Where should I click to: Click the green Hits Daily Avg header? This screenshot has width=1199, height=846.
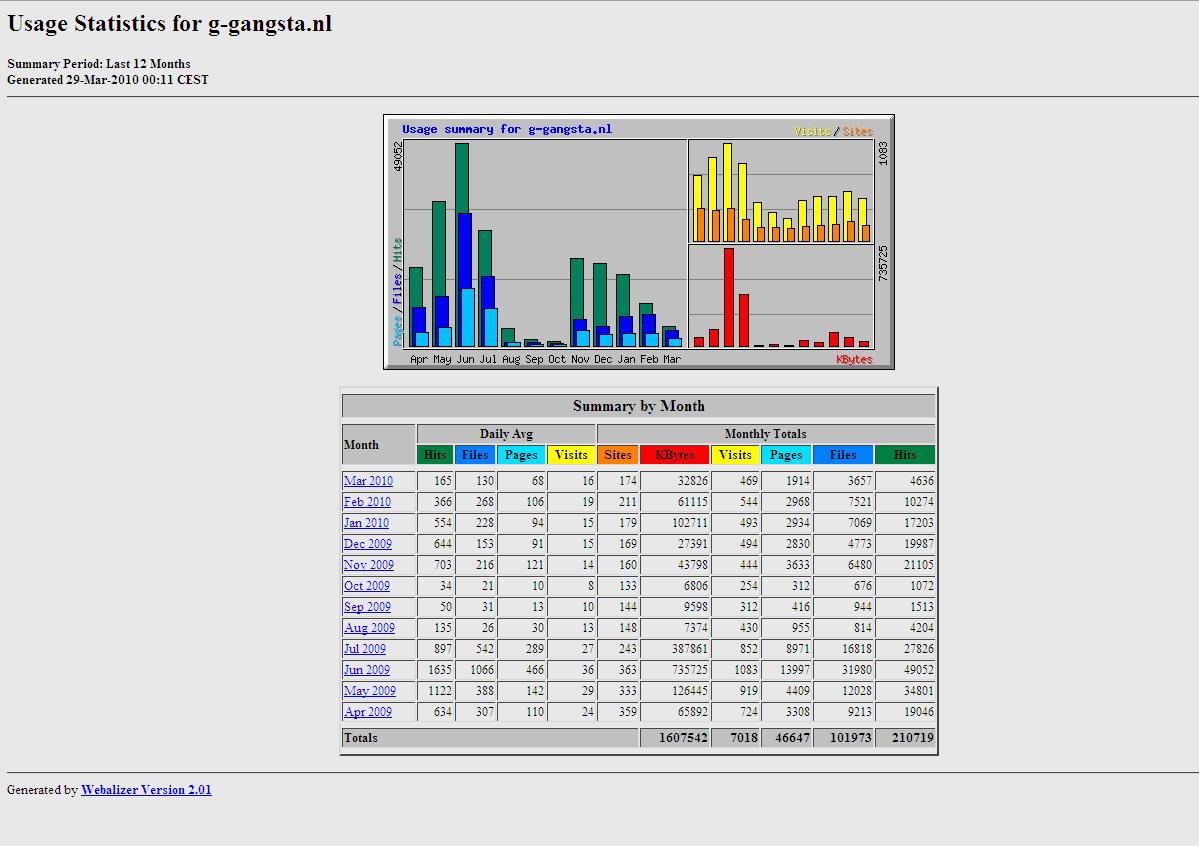point(435,455)
